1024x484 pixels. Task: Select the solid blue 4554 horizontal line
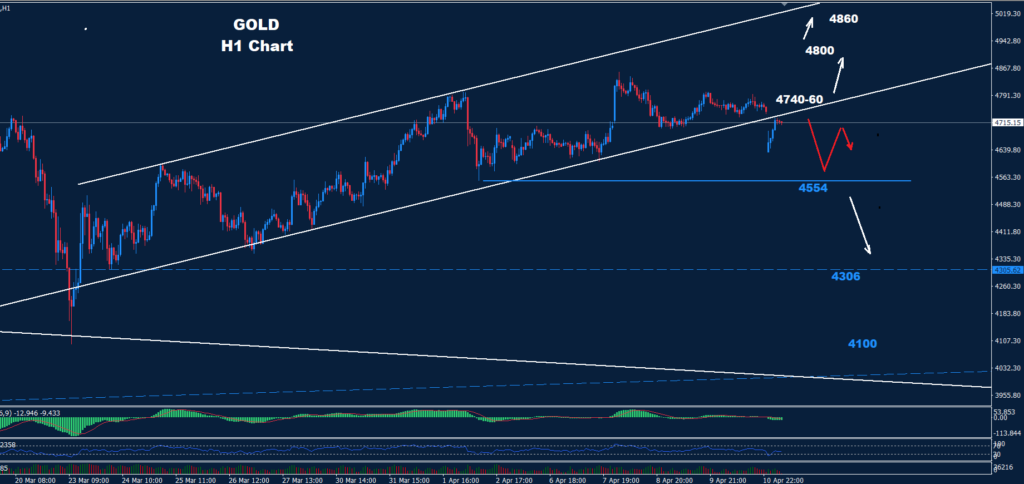(x=696, y=180)
